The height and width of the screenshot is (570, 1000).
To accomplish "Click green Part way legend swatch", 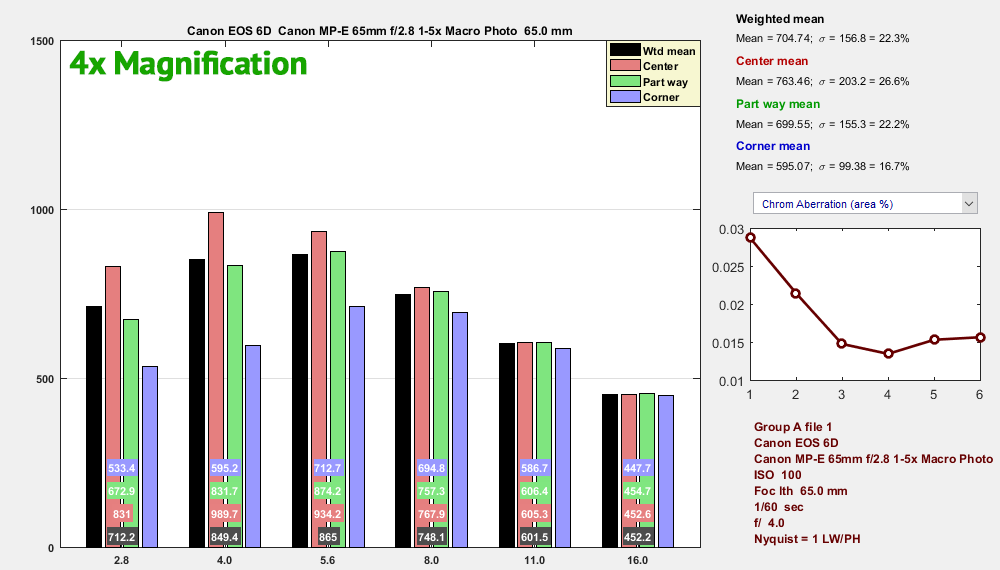I will click(624, 82).
